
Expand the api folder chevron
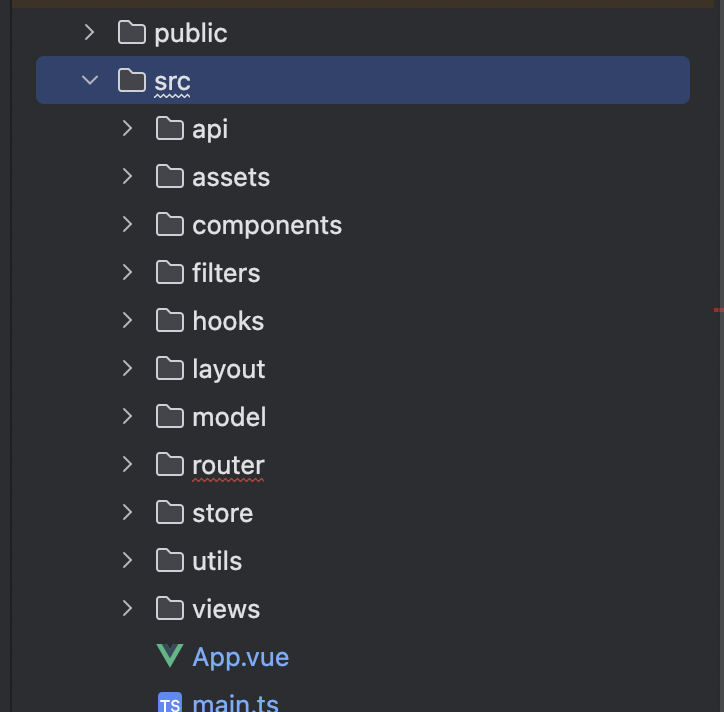(x=127, y=128)
